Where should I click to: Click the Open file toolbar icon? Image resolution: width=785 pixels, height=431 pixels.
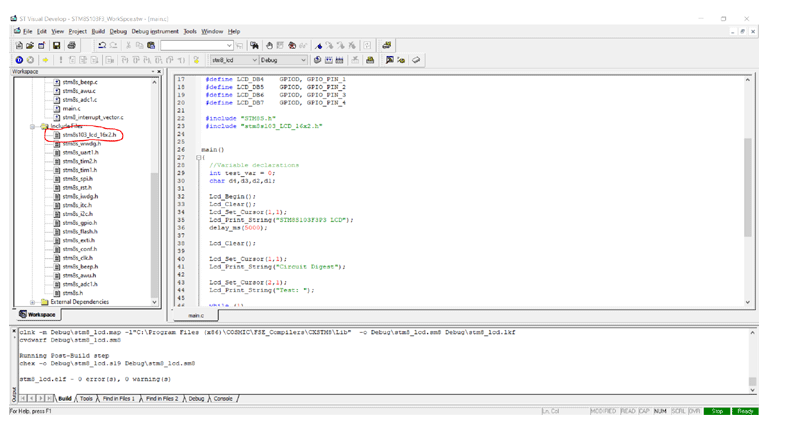31,45
